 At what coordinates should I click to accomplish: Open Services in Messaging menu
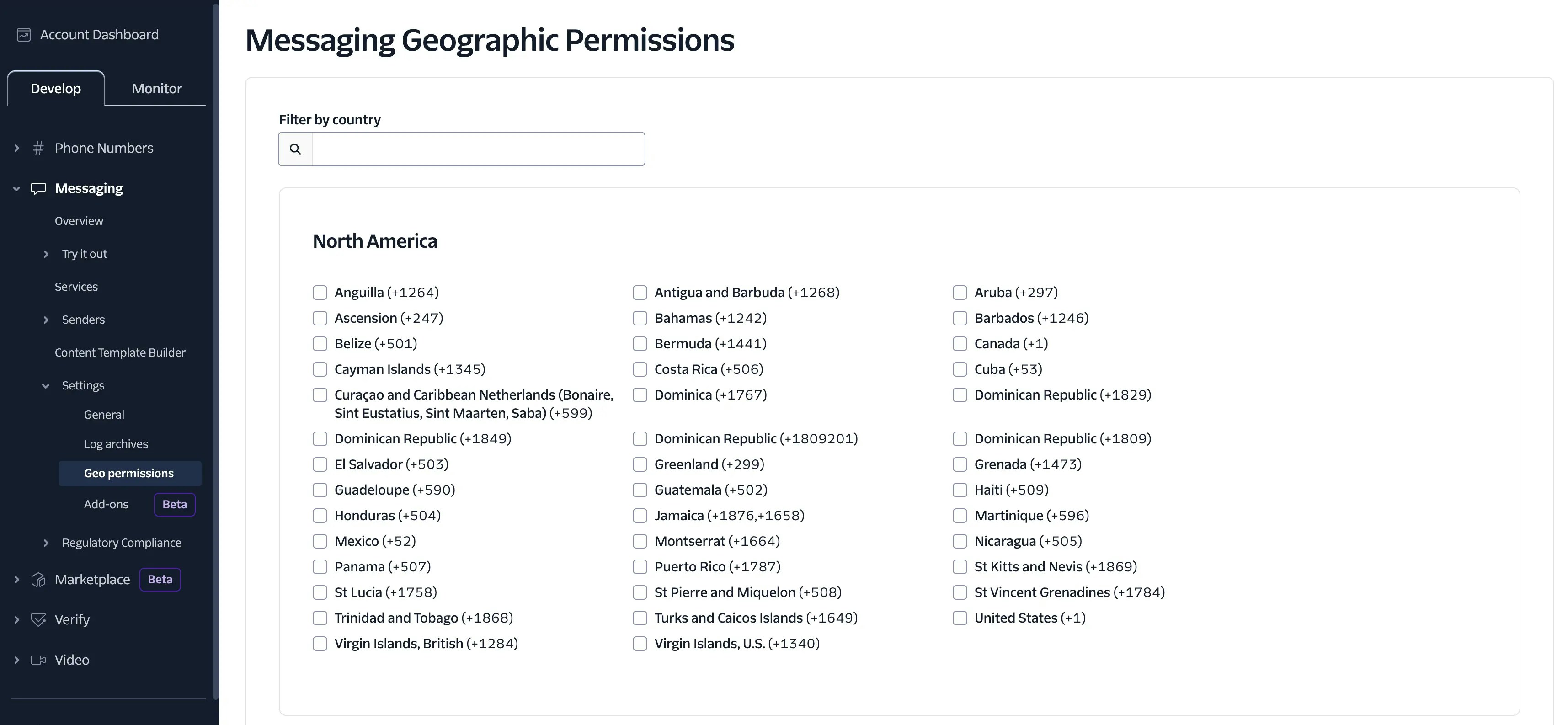(x=76, y=287)
